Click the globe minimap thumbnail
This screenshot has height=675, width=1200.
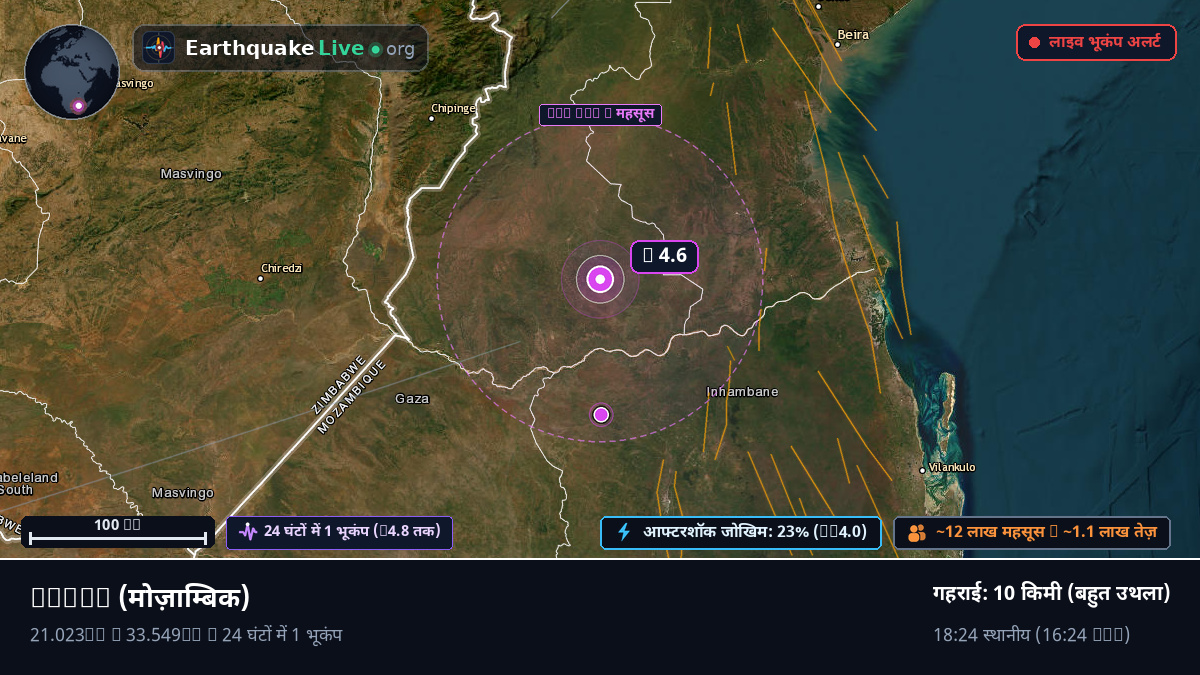[72, 72]
